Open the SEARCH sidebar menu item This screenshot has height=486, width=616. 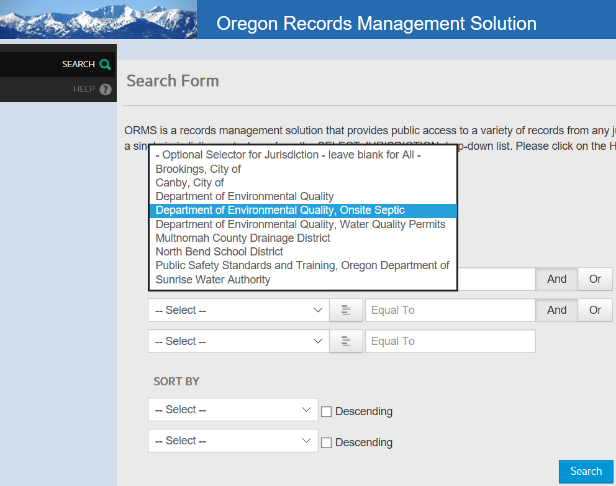click(x=58, y=64)
